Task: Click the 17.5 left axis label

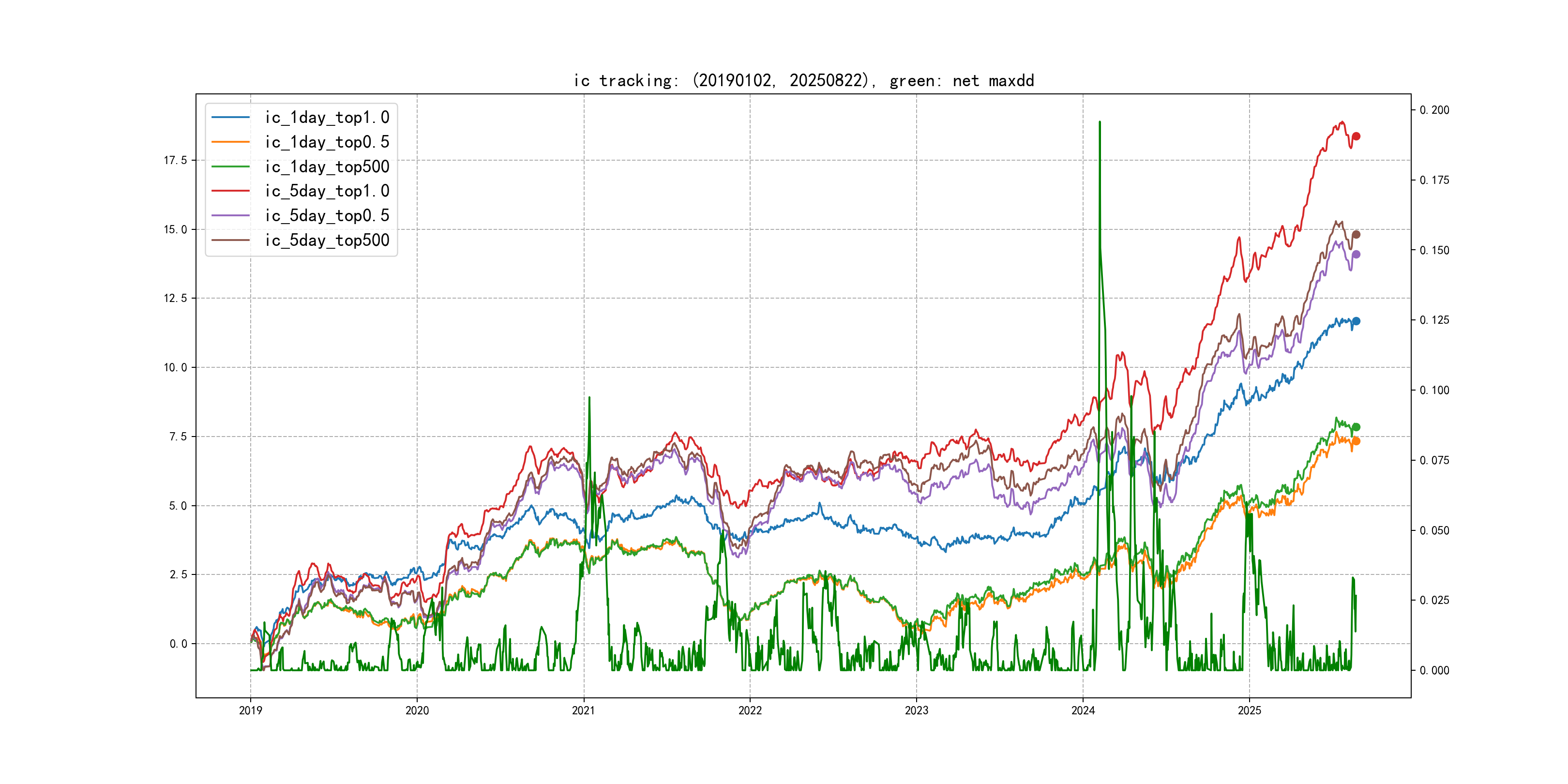Action: point(175,160)
